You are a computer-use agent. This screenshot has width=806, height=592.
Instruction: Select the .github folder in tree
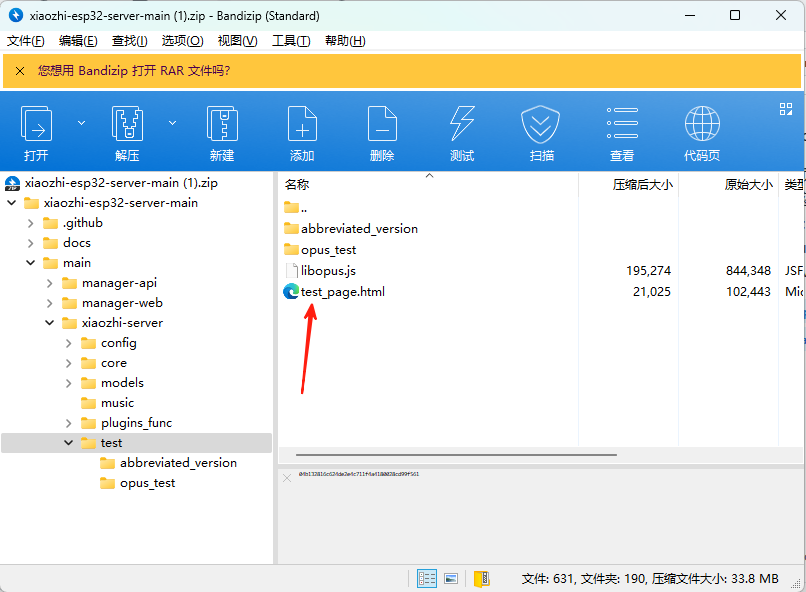(x=83, y=223)
